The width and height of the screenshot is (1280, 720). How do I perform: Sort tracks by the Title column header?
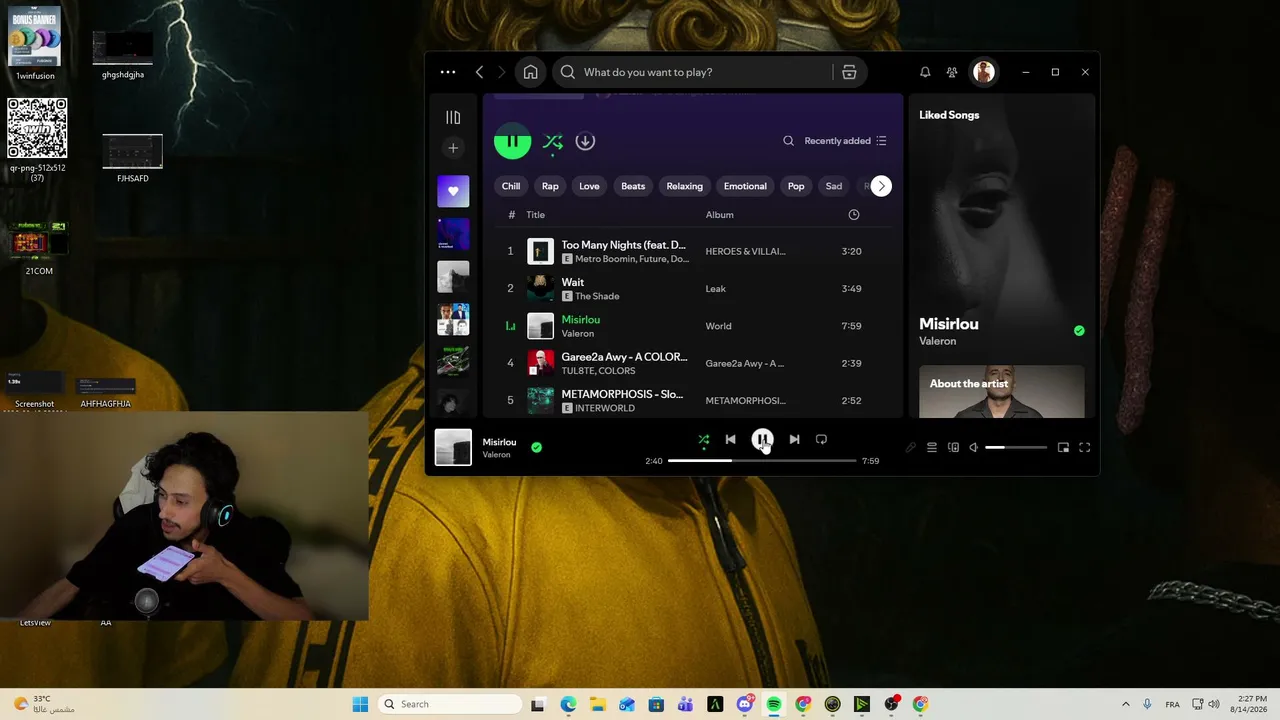click(x=535, y=215)
